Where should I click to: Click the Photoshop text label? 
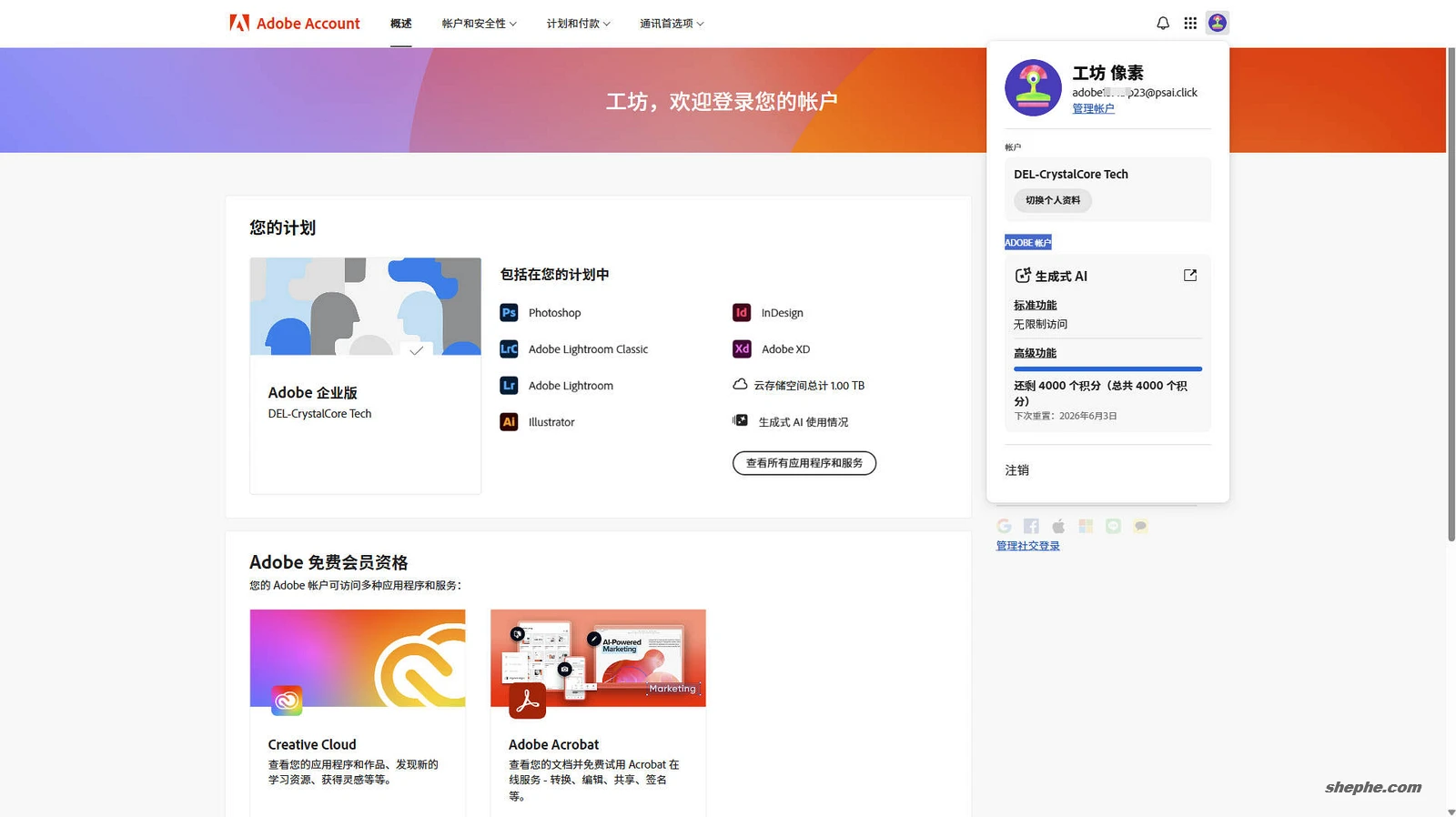[x=554, y=313]
